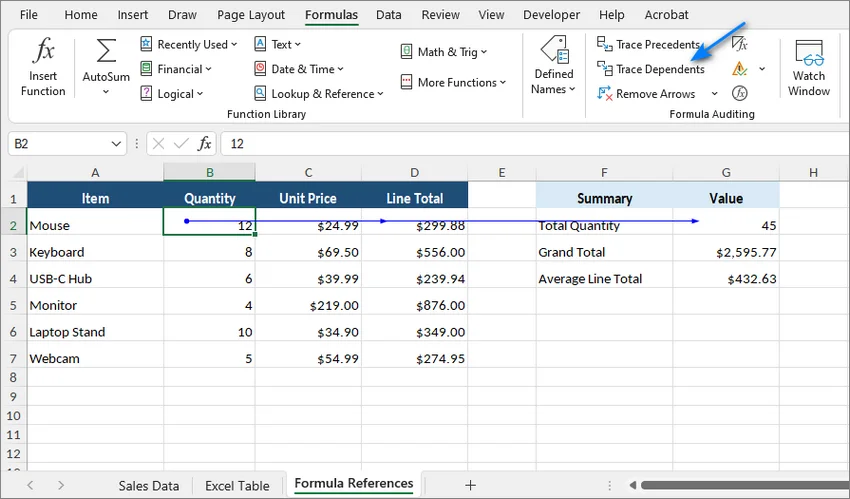850x499 pixels.
Task: Switch to the Draw tab
Action: tap(182, 15)
